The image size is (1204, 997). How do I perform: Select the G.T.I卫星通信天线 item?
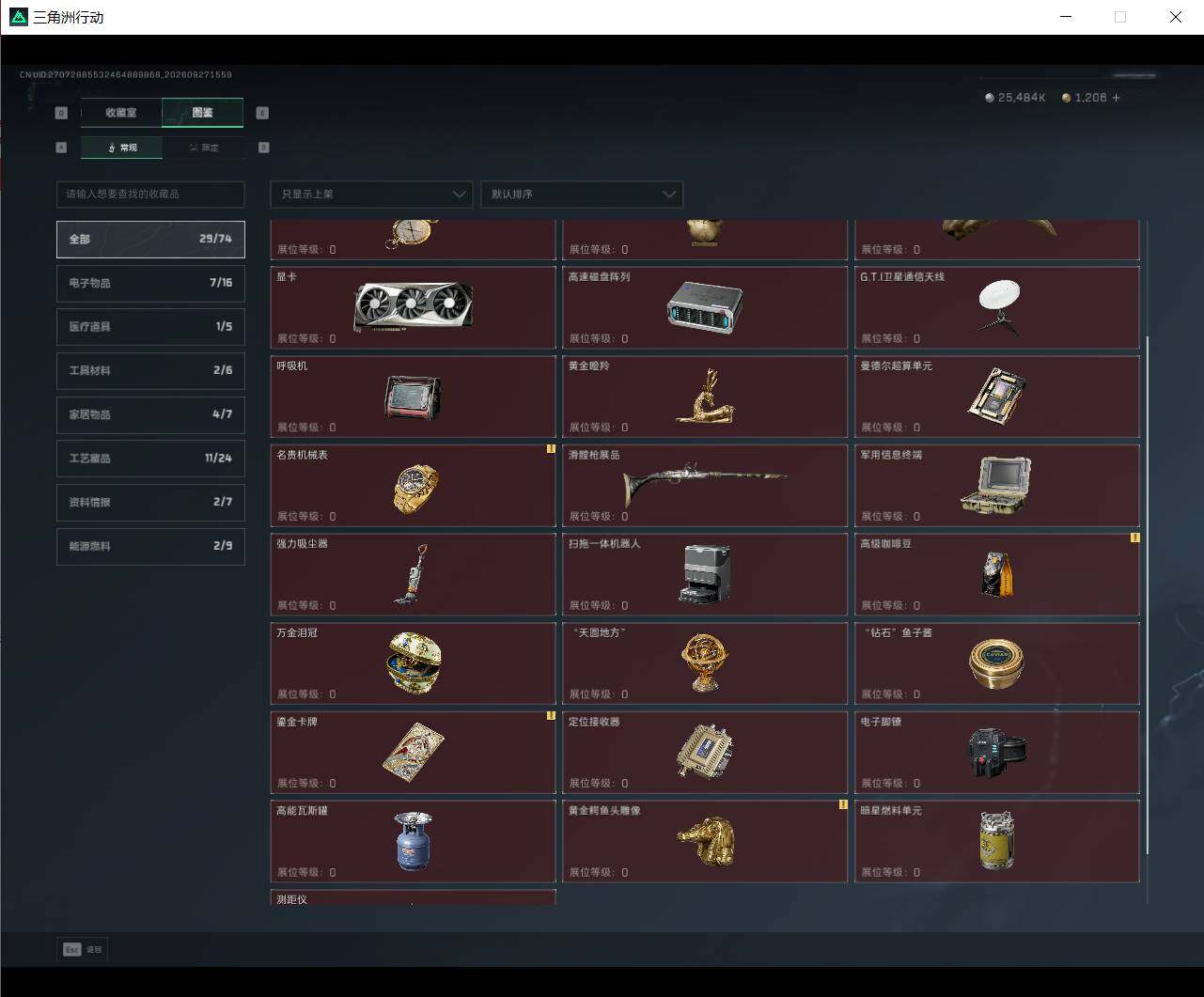point(997,307)
